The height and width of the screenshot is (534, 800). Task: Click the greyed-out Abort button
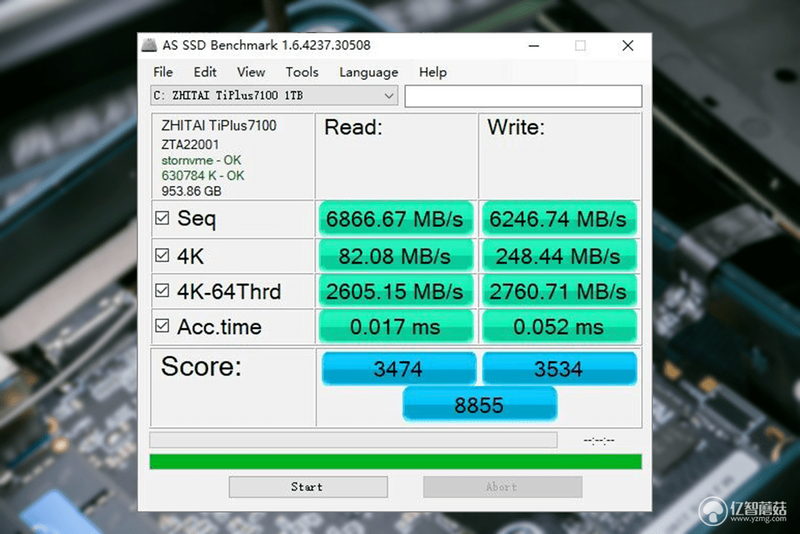click(x=503, y=487)
